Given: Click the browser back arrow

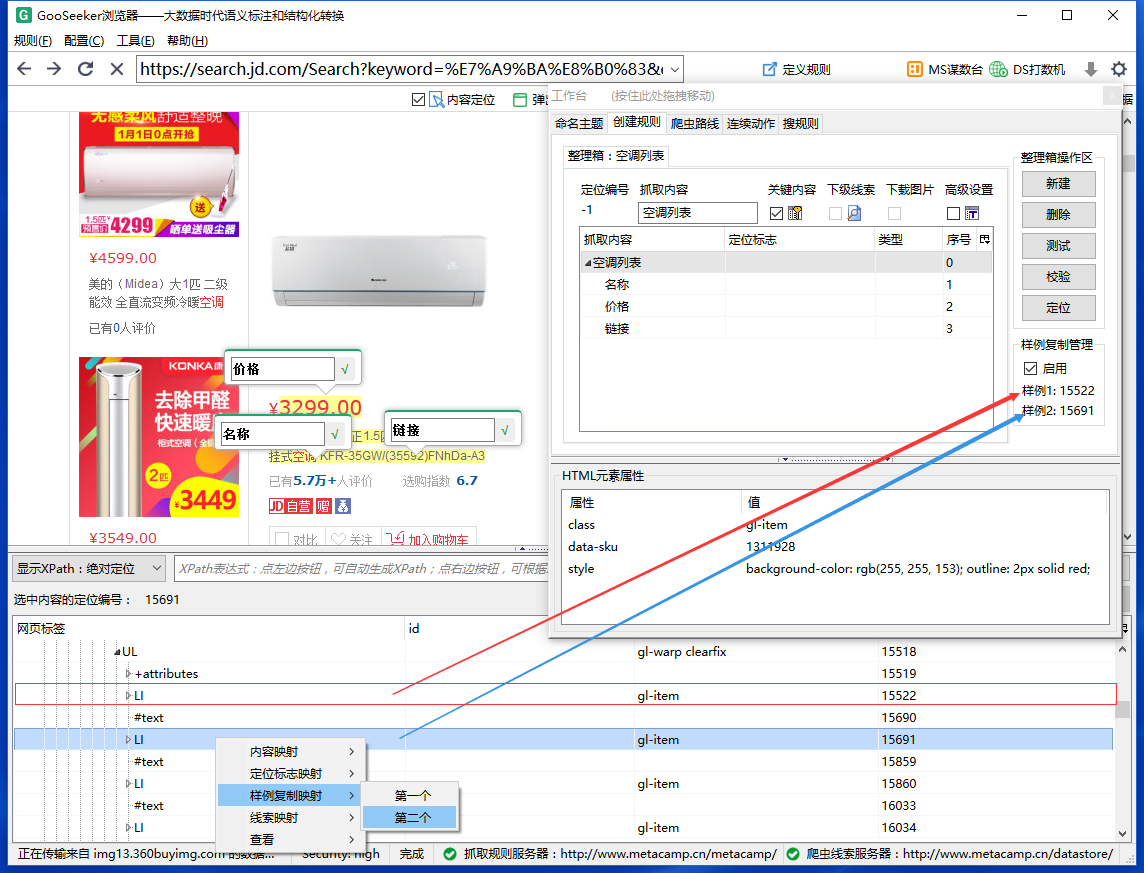Looking at the screenshot, I should [x=24, y=69].
